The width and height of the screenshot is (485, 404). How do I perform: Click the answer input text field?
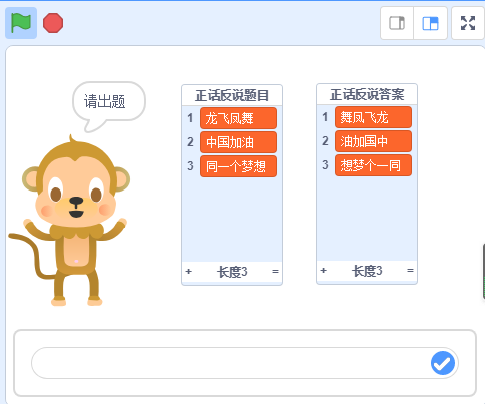click(x=230, y=363)
